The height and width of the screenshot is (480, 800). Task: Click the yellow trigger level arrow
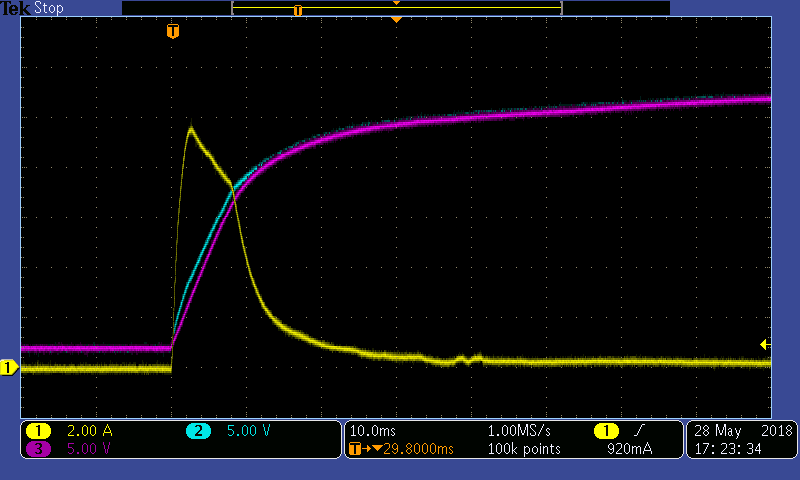click(x=765, y=345)
